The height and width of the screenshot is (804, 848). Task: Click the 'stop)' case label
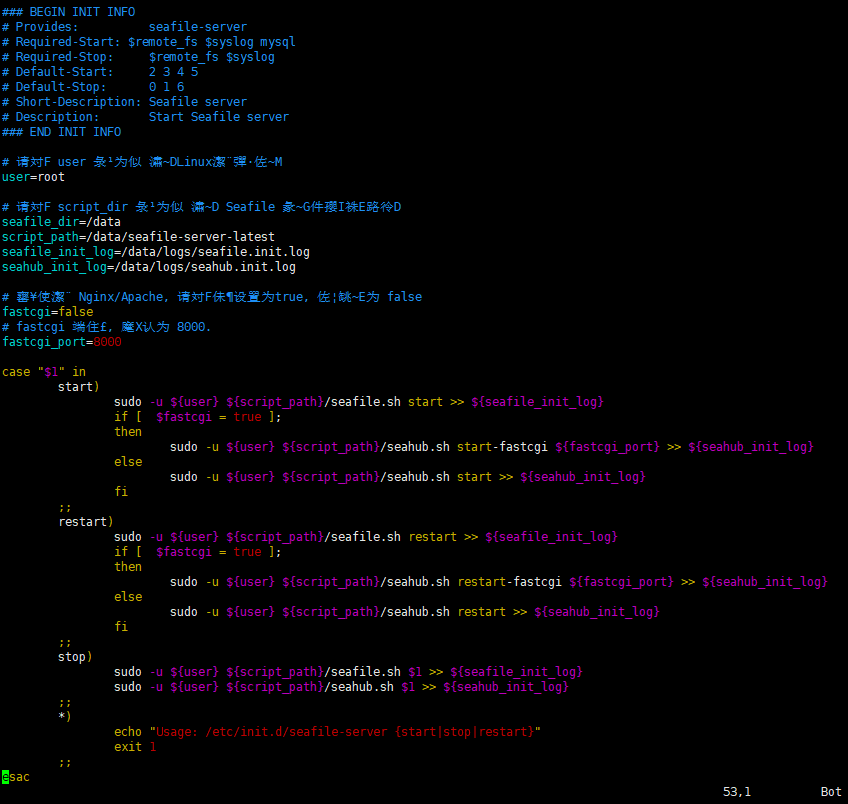75,657
